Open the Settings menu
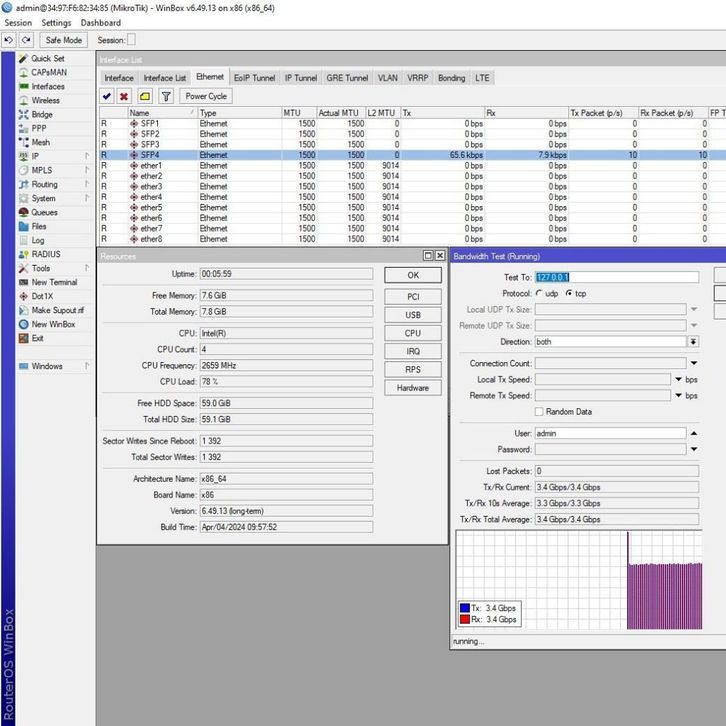This screenshot has width=726, height=726. (x=56, y=23)
